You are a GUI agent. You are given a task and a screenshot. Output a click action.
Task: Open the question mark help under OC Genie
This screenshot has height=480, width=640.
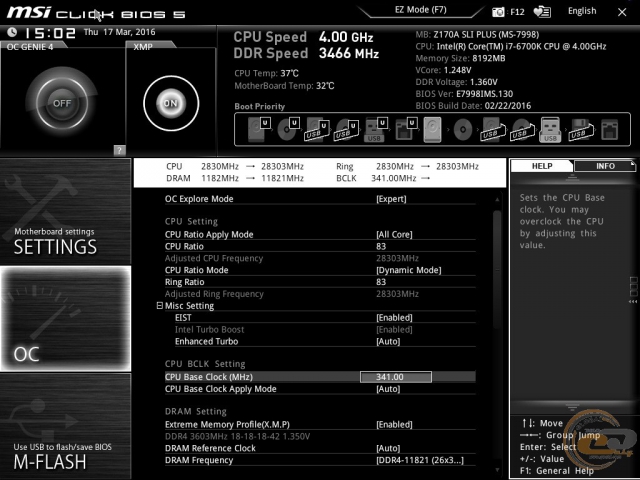(119, 150)
